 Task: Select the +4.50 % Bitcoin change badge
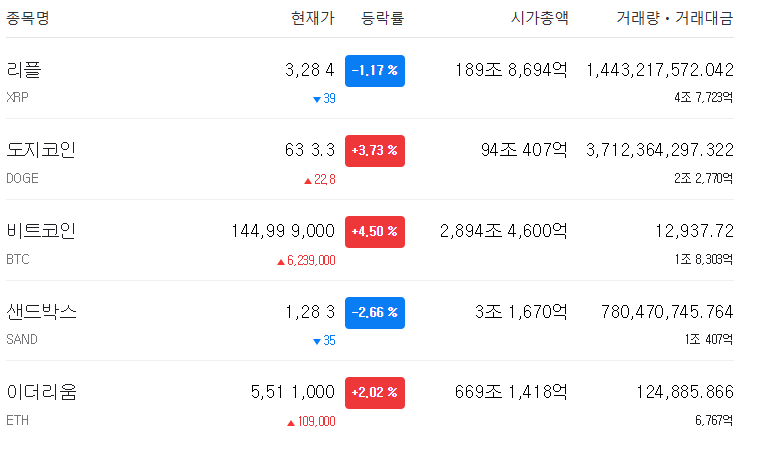click(x=375, y=232)
